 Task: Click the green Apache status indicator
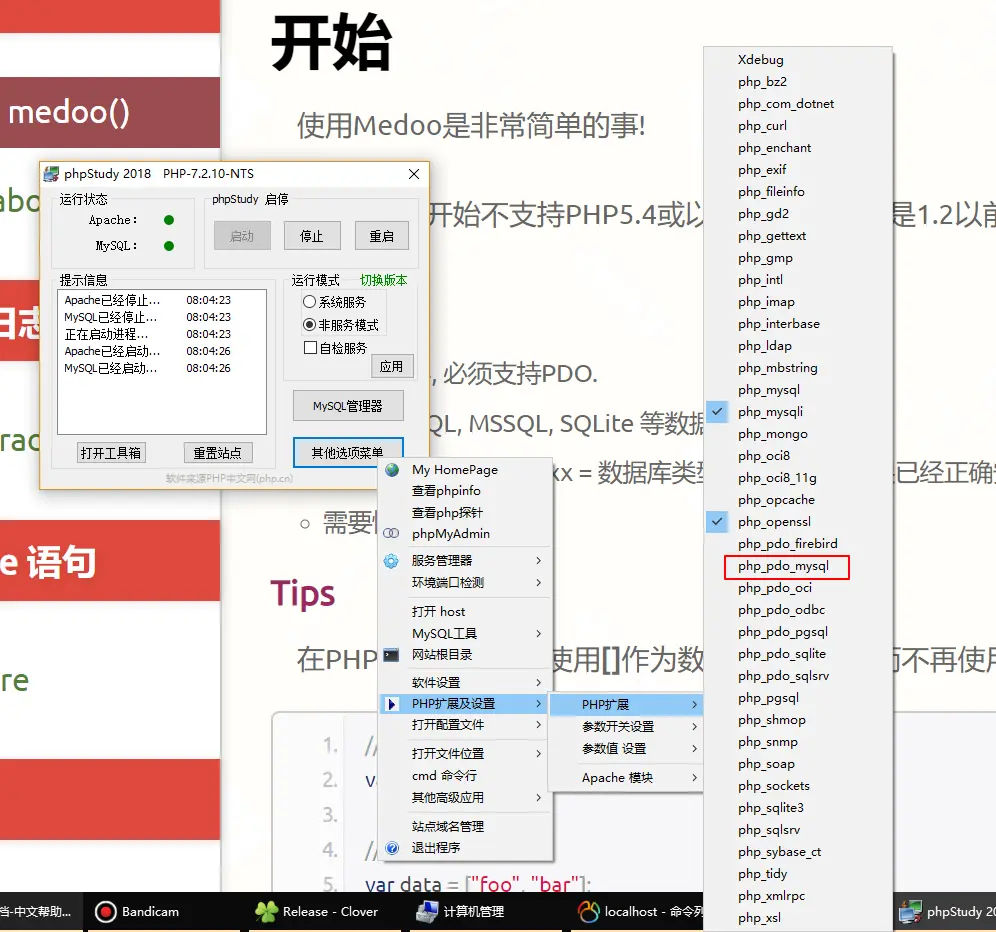(x=169, y=220)
